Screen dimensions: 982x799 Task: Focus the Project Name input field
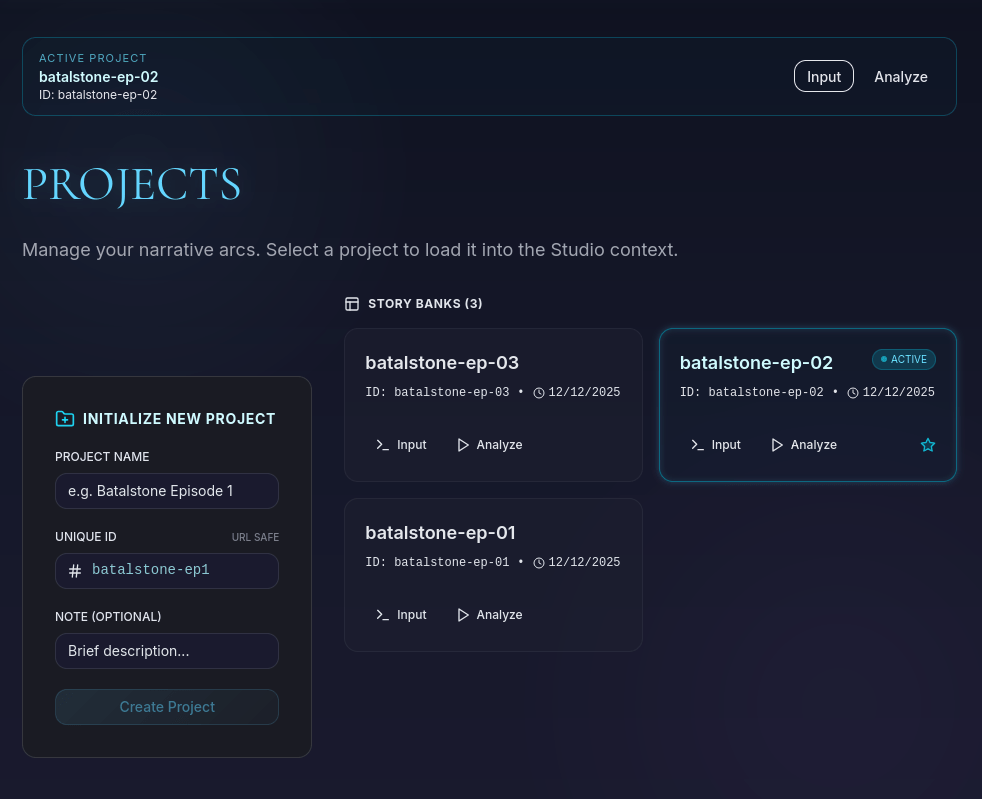coord(167,491)
